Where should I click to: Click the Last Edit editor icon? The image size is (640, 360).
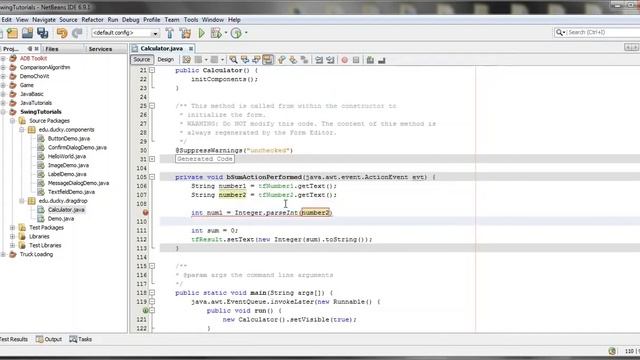(187, 60)
